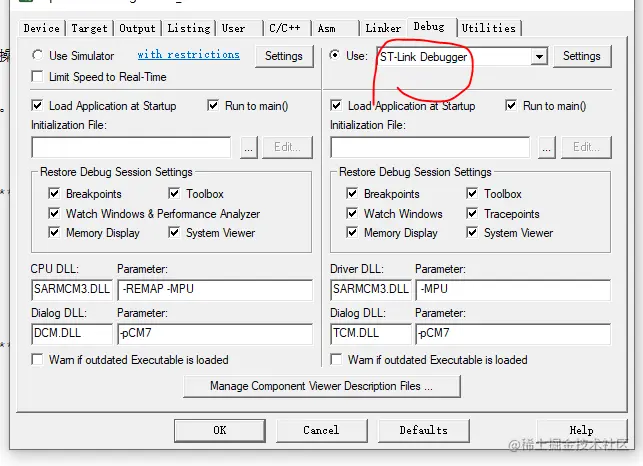
Task: Browse for debugger initialization file
Action: click(547, 147)
